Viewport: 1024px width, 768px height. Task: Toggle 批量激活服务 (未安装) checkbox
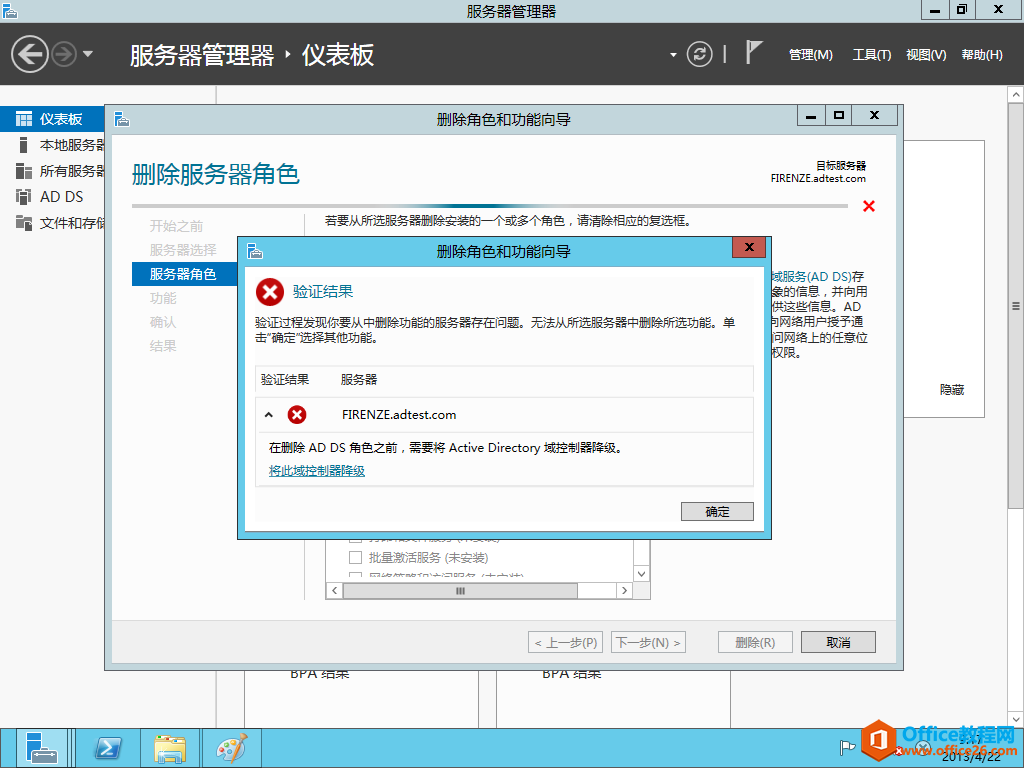355,558
